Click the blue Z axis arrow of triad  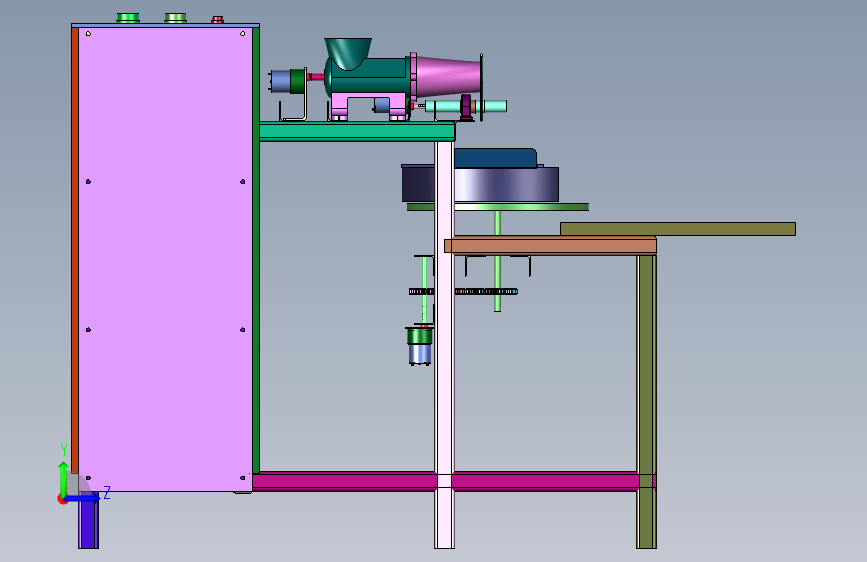(84, 498)
